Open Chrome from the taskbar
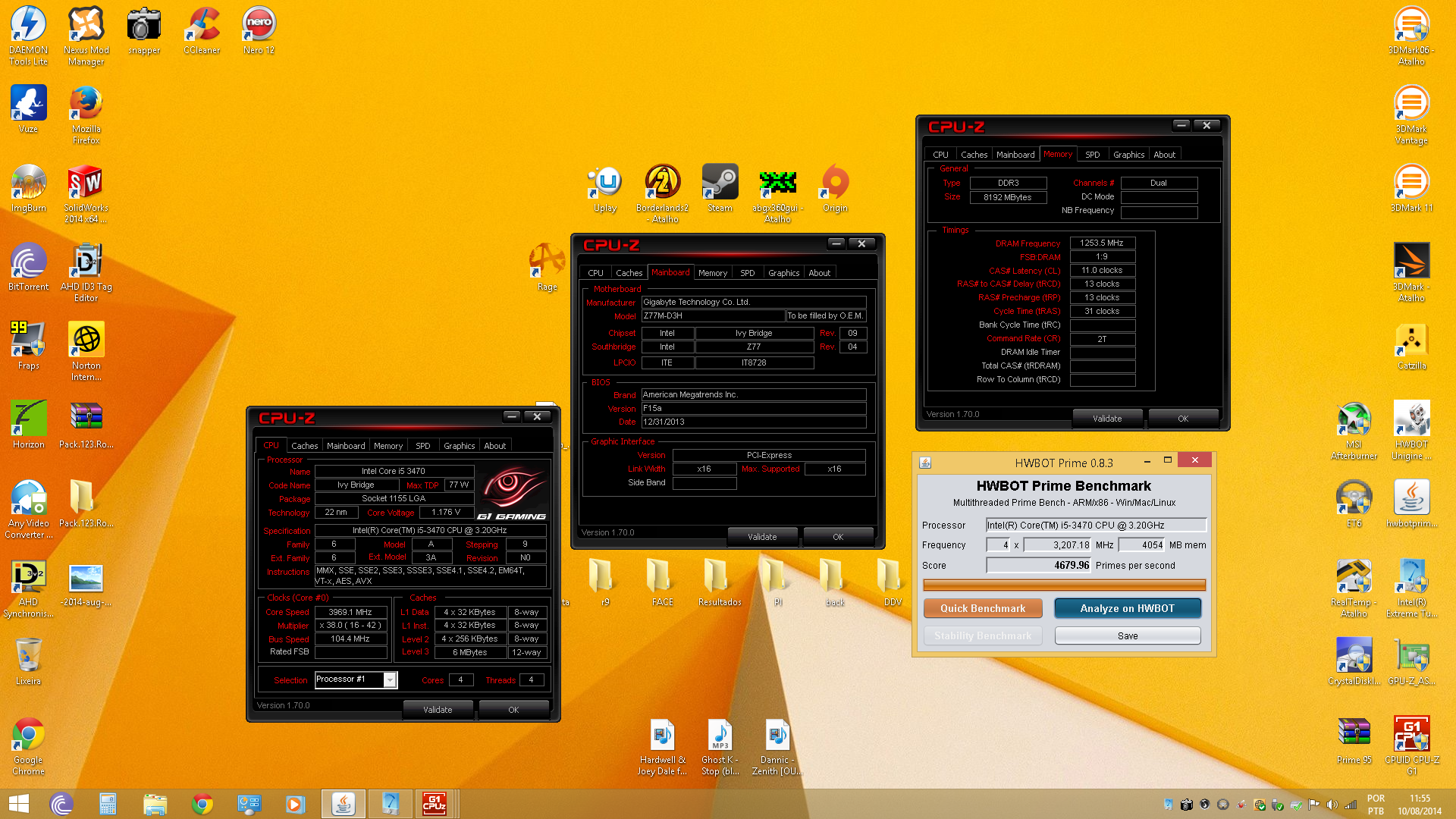The width and height of the screenshot is (1456, 819). pos(202,804)
